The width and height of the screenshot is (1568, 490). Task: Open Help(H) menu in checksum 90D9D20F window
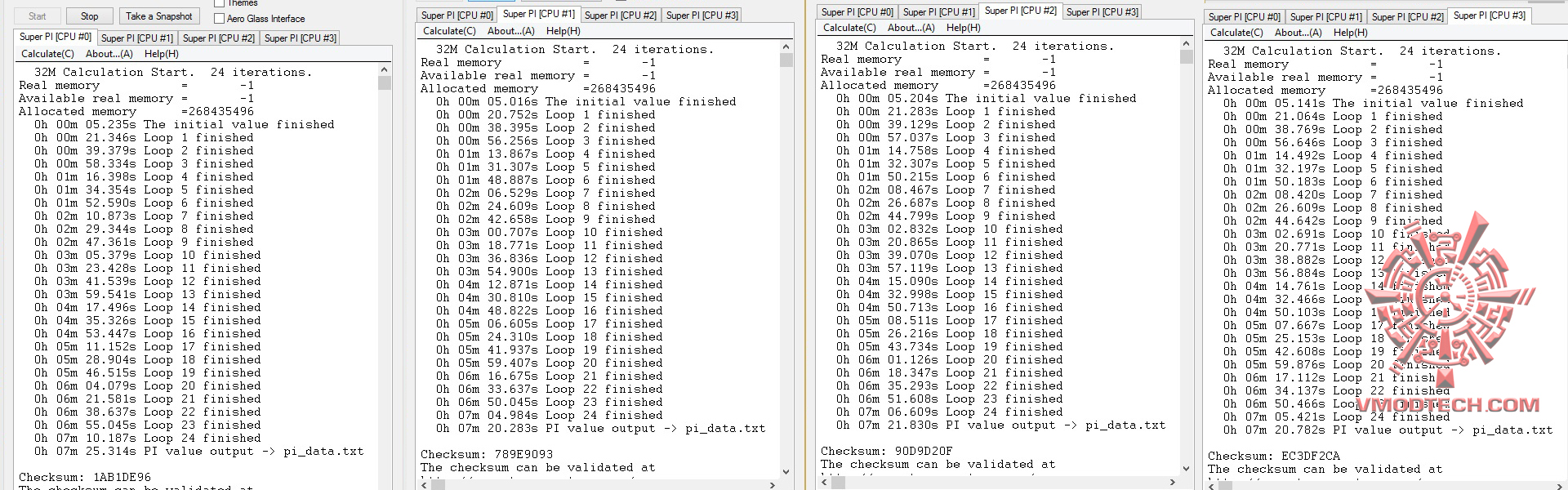(x=964, y=28)
